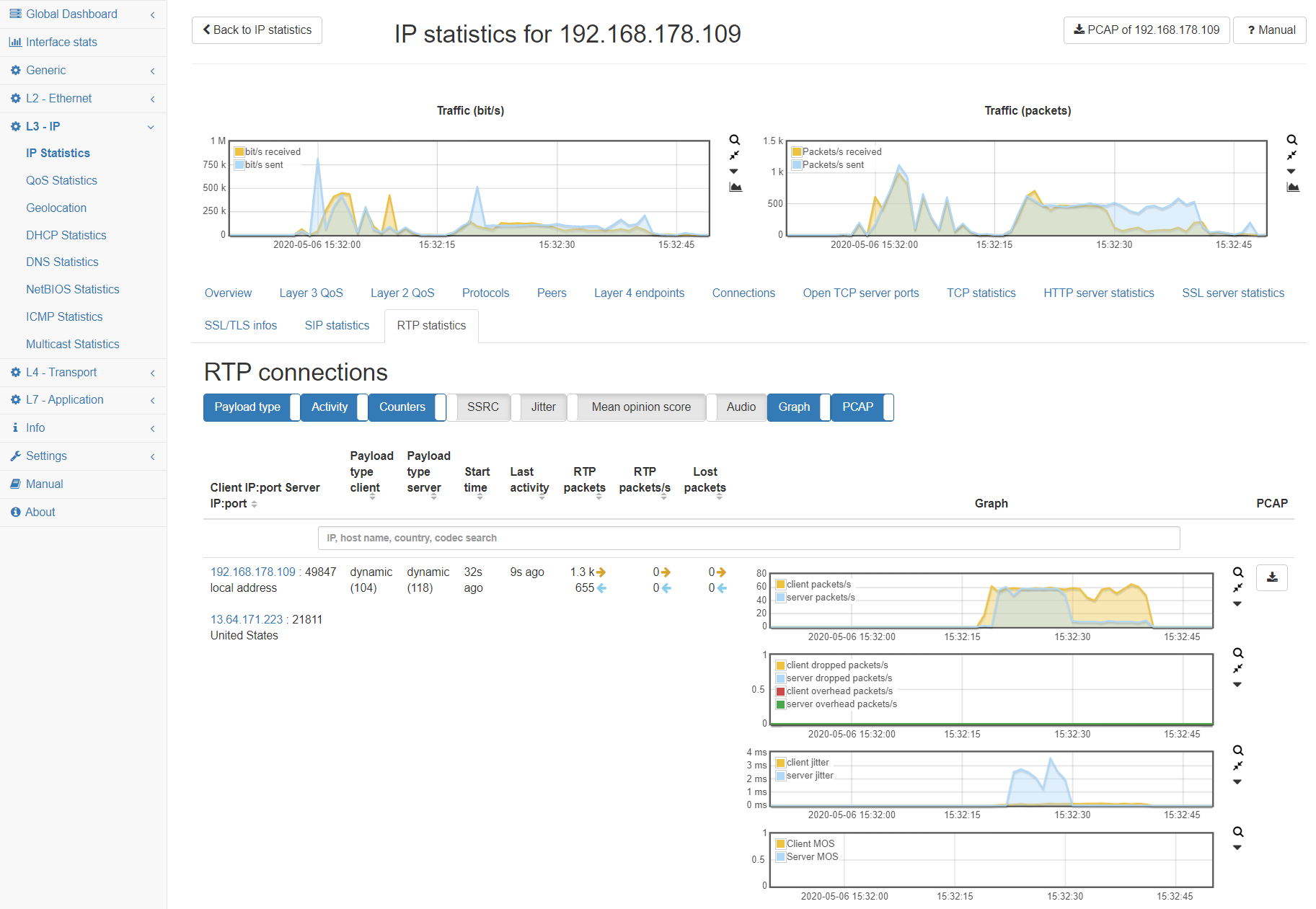
Task: Go back to IP statistics
Action: (257, 30)
